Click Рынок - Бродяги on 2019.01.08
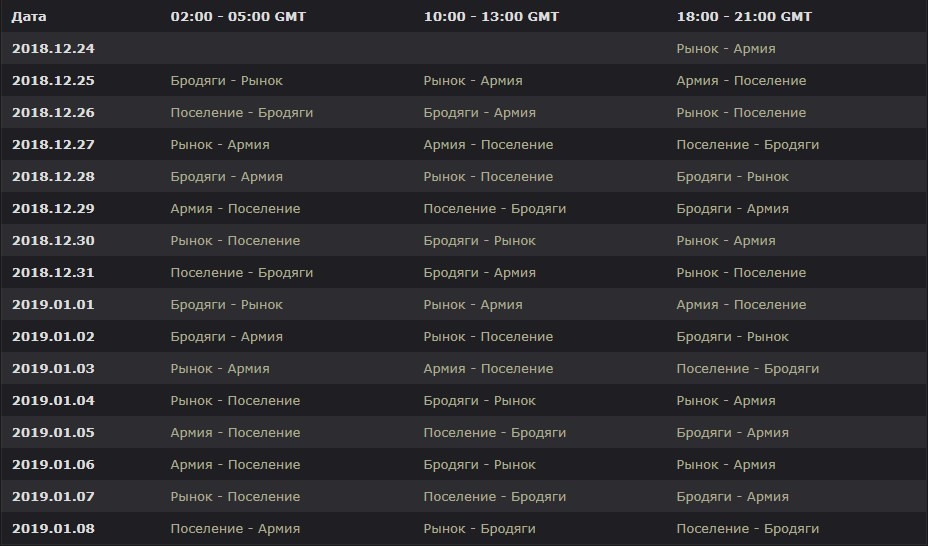Viewport: 928px width, 546px height. coord(479,528)
